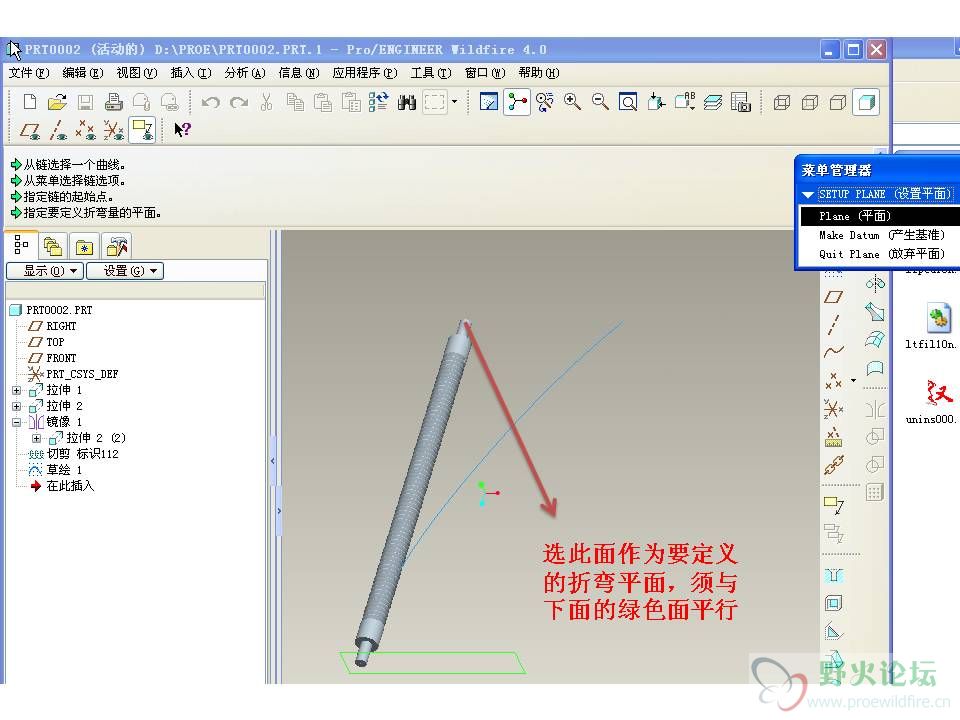The image size is (960, 720).
Task: Click the Cut scissors icon
Action: 266,102
